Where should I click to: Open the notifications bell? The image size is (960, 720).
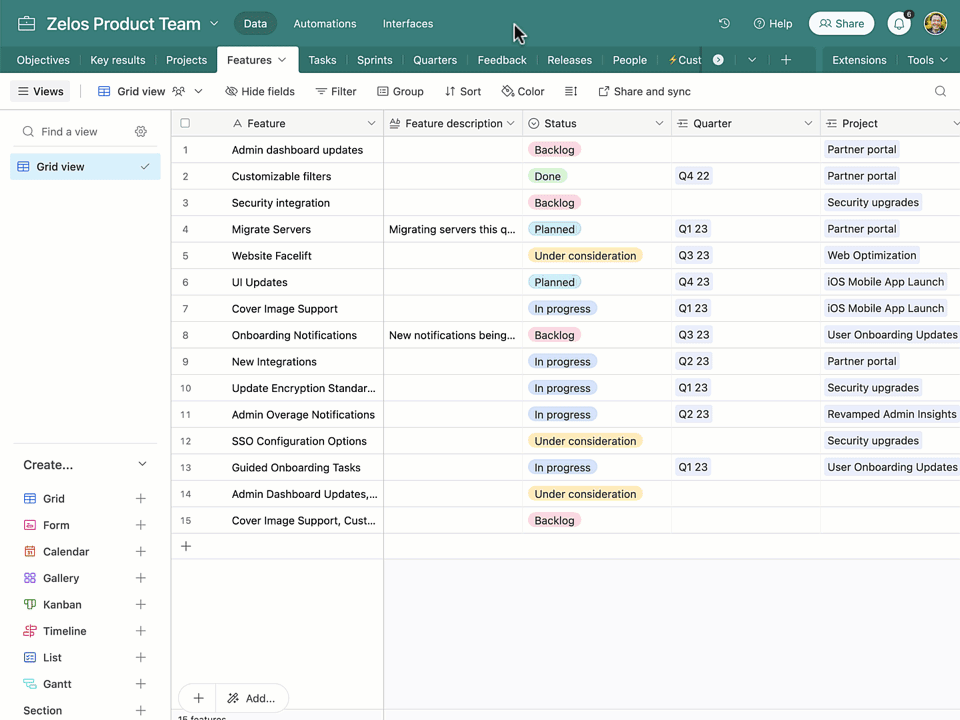click(x=898, y=23)
